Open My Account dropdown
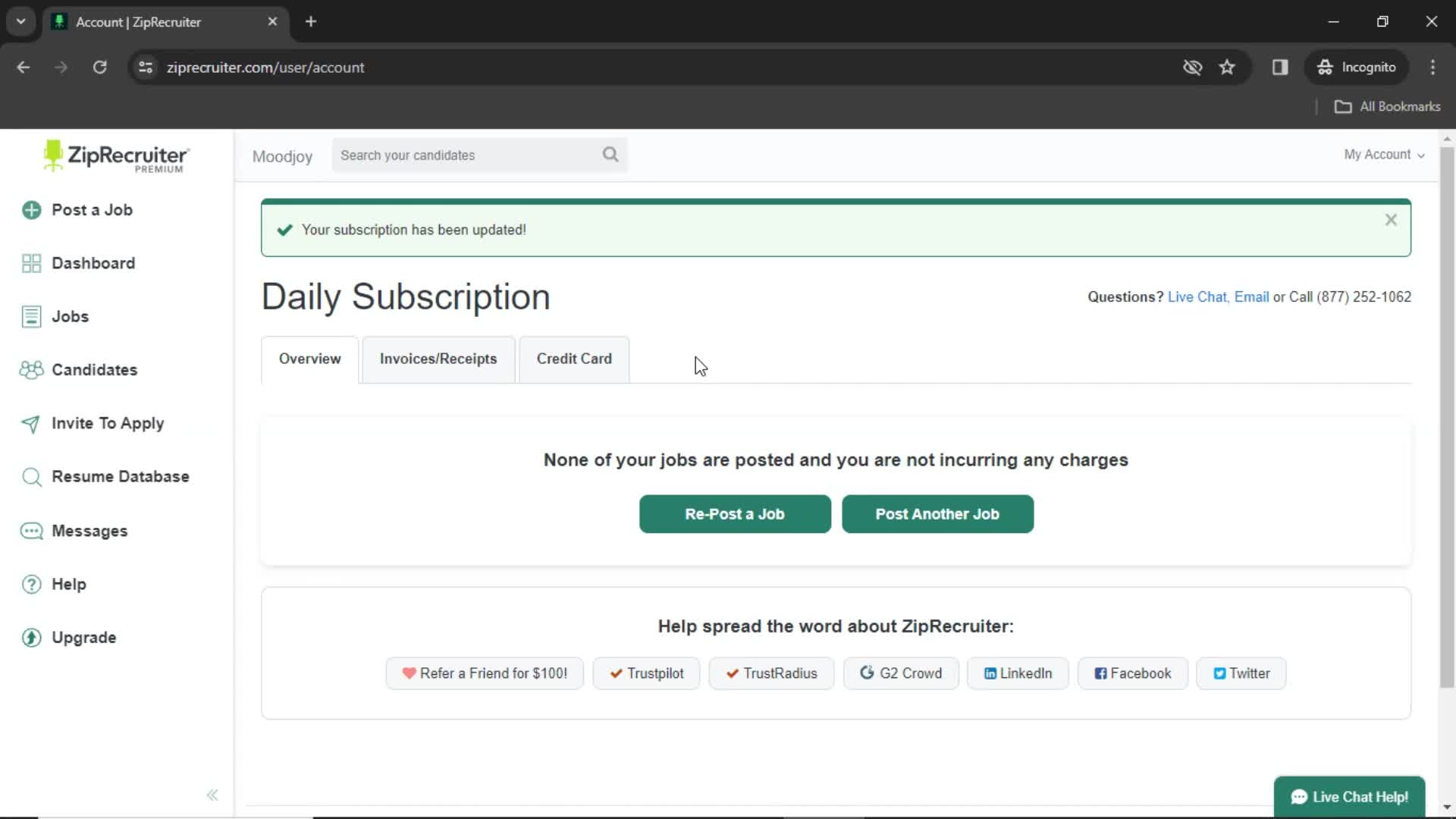Viewport: 1456px width, 819px height. 1384,154
